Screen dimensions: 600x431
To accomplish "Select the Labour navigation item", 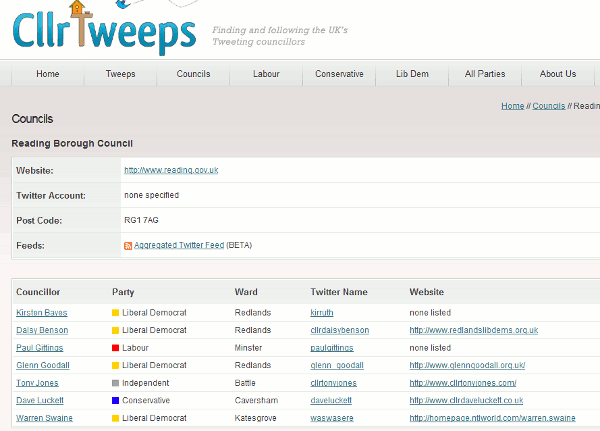I will [266, 74].
